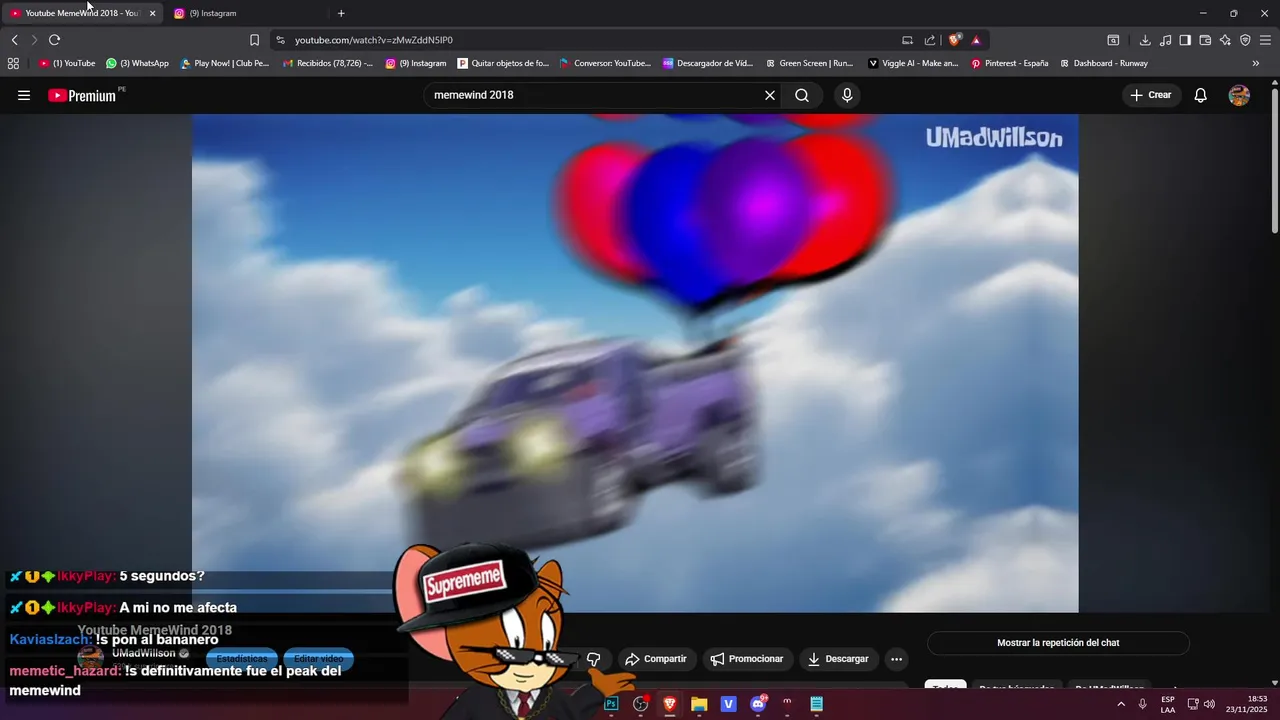Image resolution: width=1280 pixels, height=720 pixels.
Task: Open Brave Rewards triangle icon
Action: 976,40
